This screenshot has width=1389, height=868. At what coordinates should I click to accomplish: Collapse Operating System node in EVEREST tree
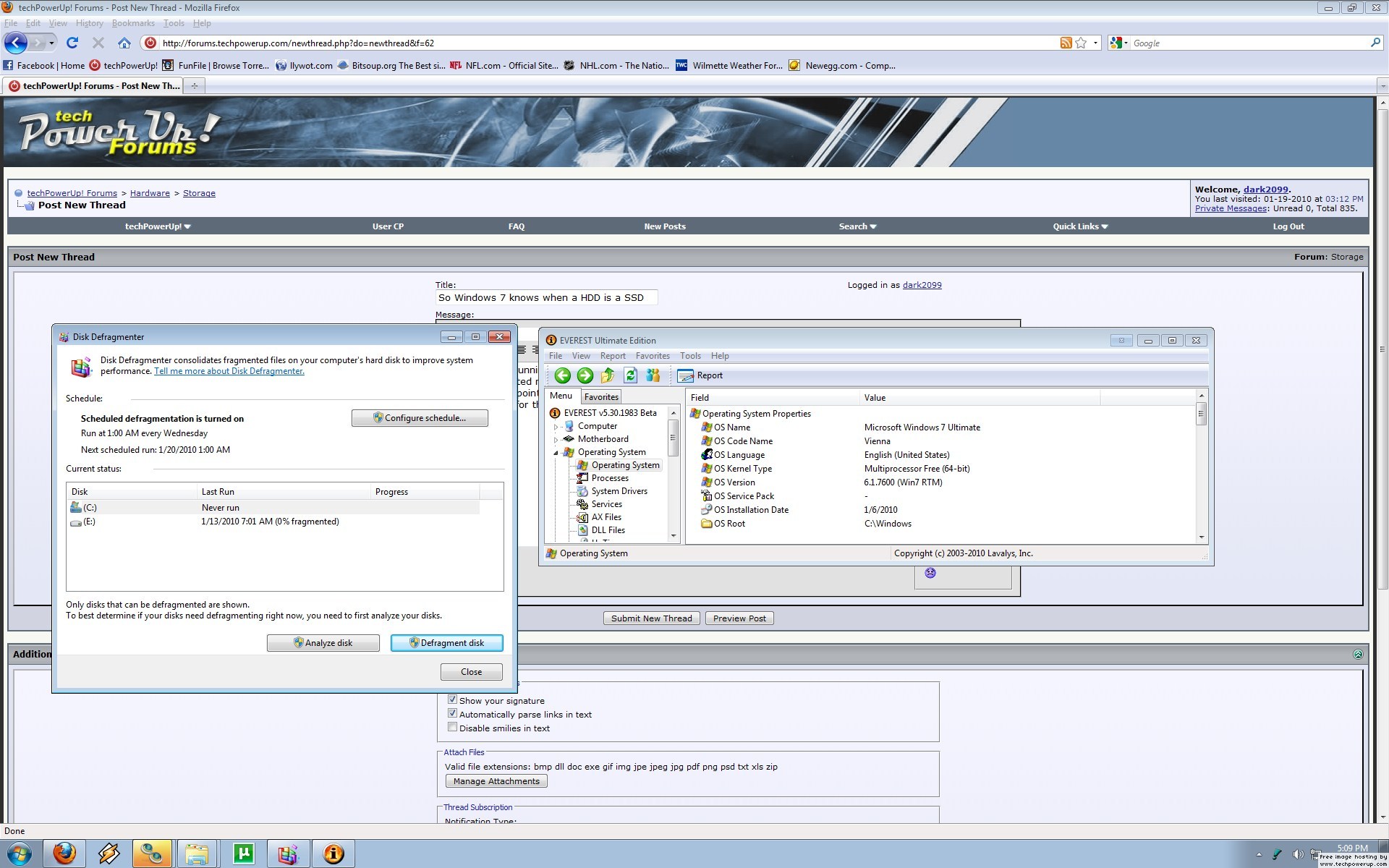[x=556, y=452]
